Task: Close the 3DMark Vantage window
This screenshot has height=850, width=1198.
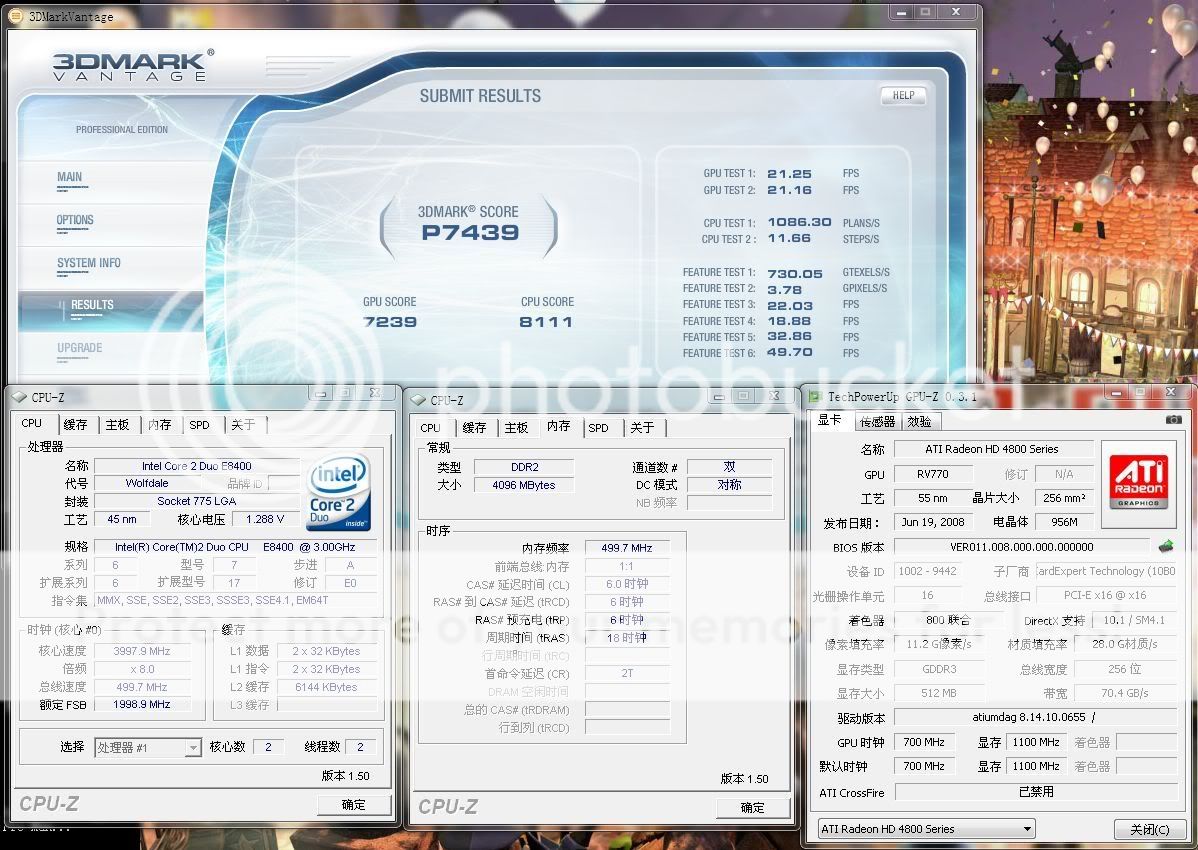Action: point(956,12)
